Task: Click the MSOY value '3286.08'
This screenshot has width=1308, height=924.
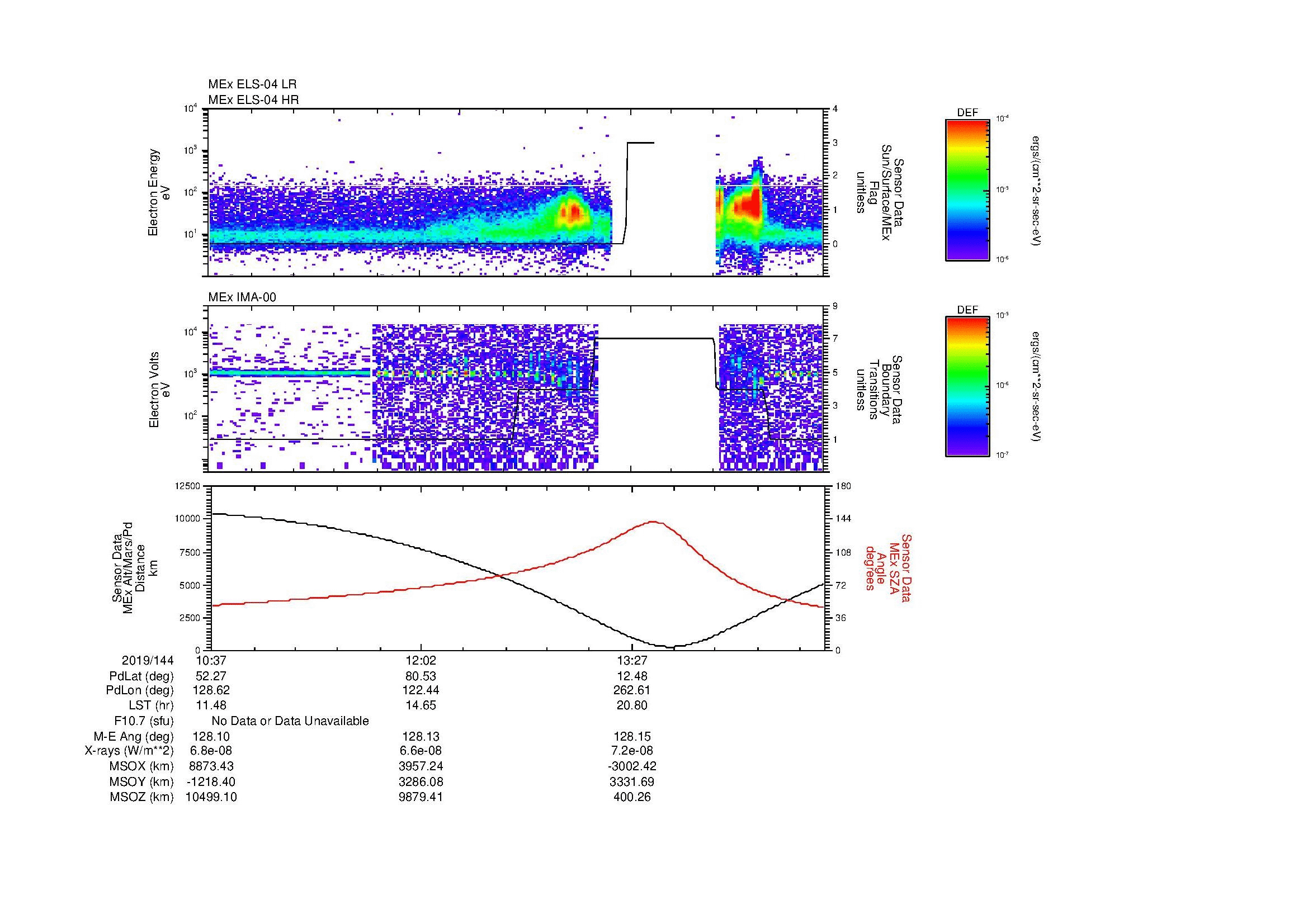Action: coord(421,781)
